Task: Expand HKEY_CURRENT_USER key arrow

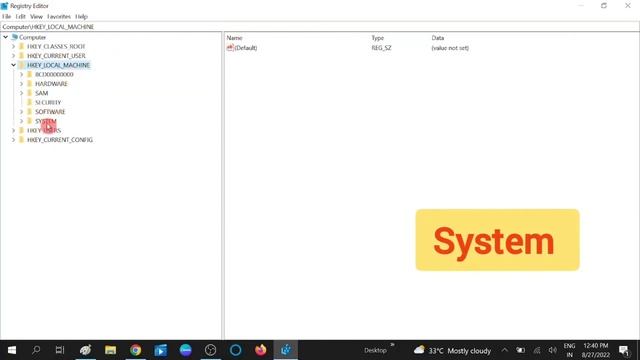Action: coord(13,56)
